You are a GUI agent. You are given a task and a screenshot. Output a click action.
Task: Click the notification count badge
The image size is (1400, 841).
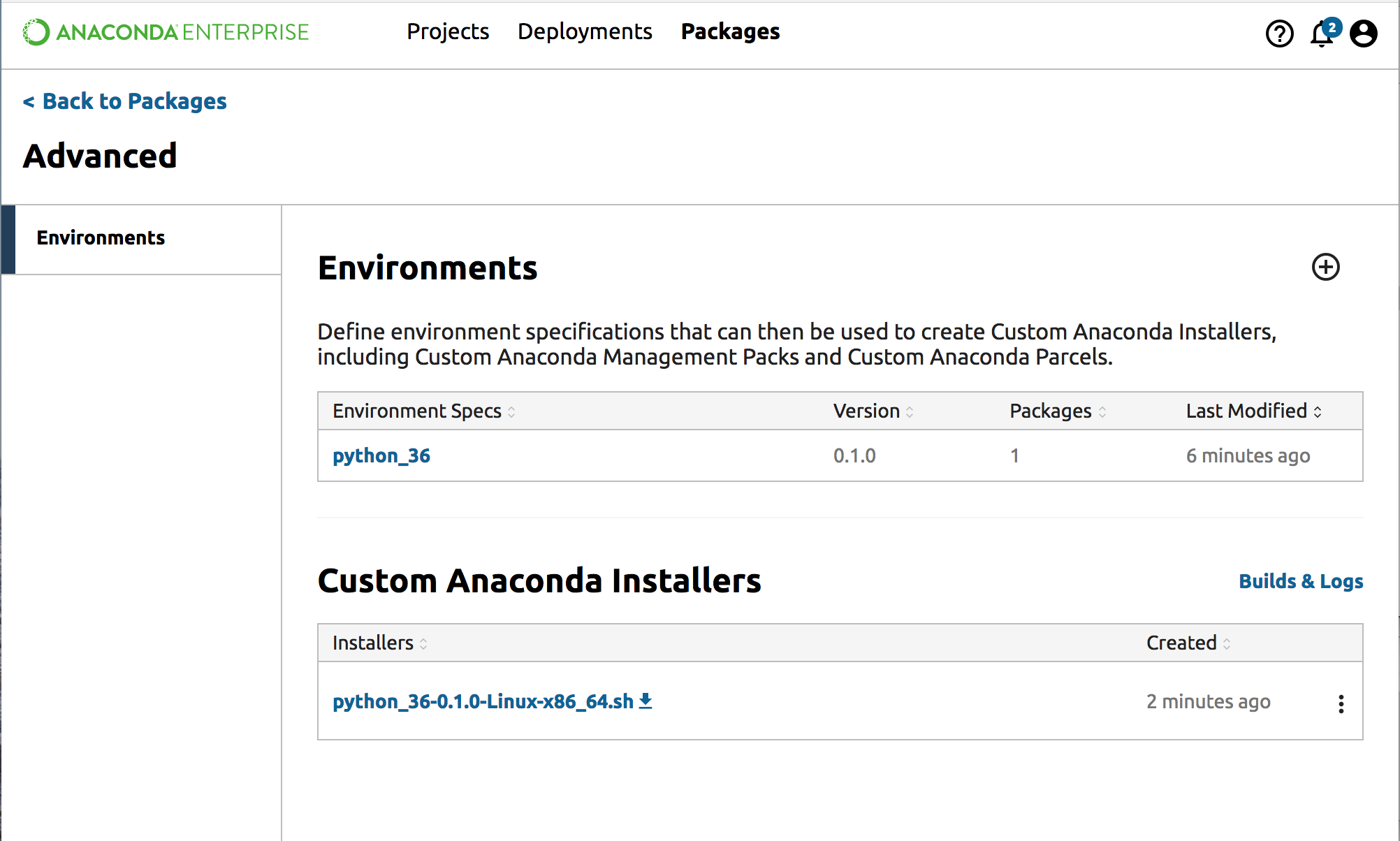(1332, 27)
